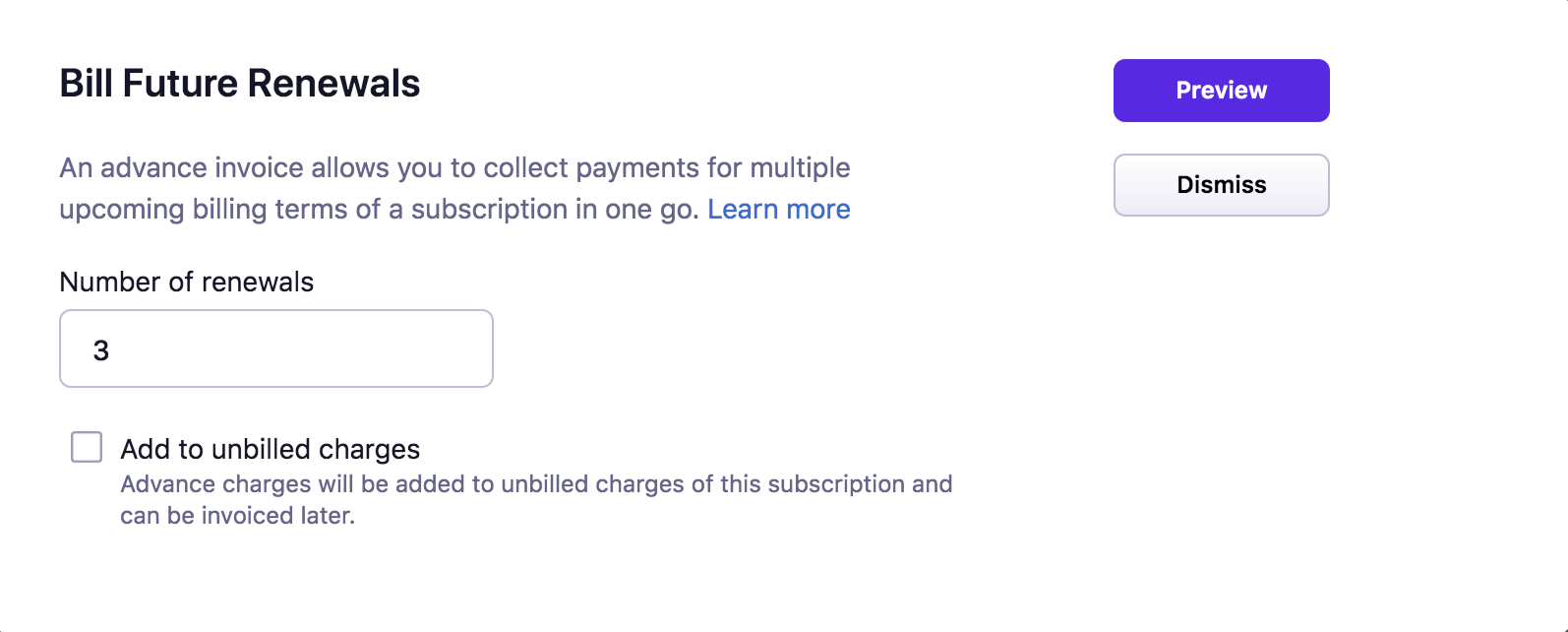The height and width of the screenshot is (632, 1568).
Task: Click the 'can be invoiced later.' text
Action: coord(237,516)
